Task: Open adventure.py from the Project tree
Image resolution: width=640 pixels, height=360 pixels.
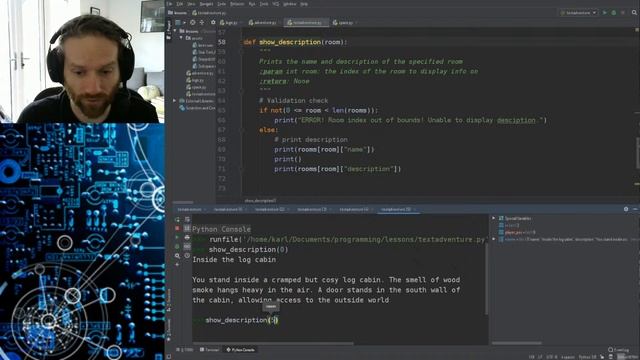Action: click(200, 73)
